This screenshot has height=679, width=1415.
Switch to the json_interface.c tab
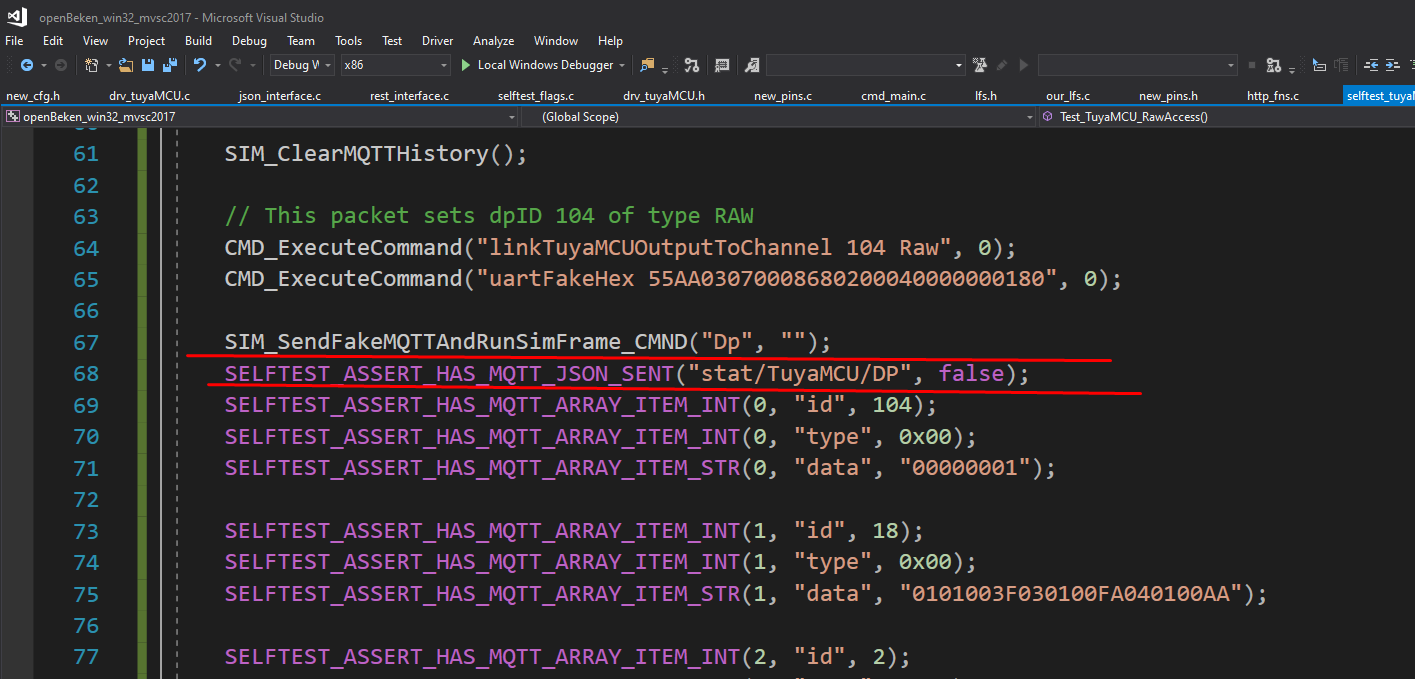(279, 96)
